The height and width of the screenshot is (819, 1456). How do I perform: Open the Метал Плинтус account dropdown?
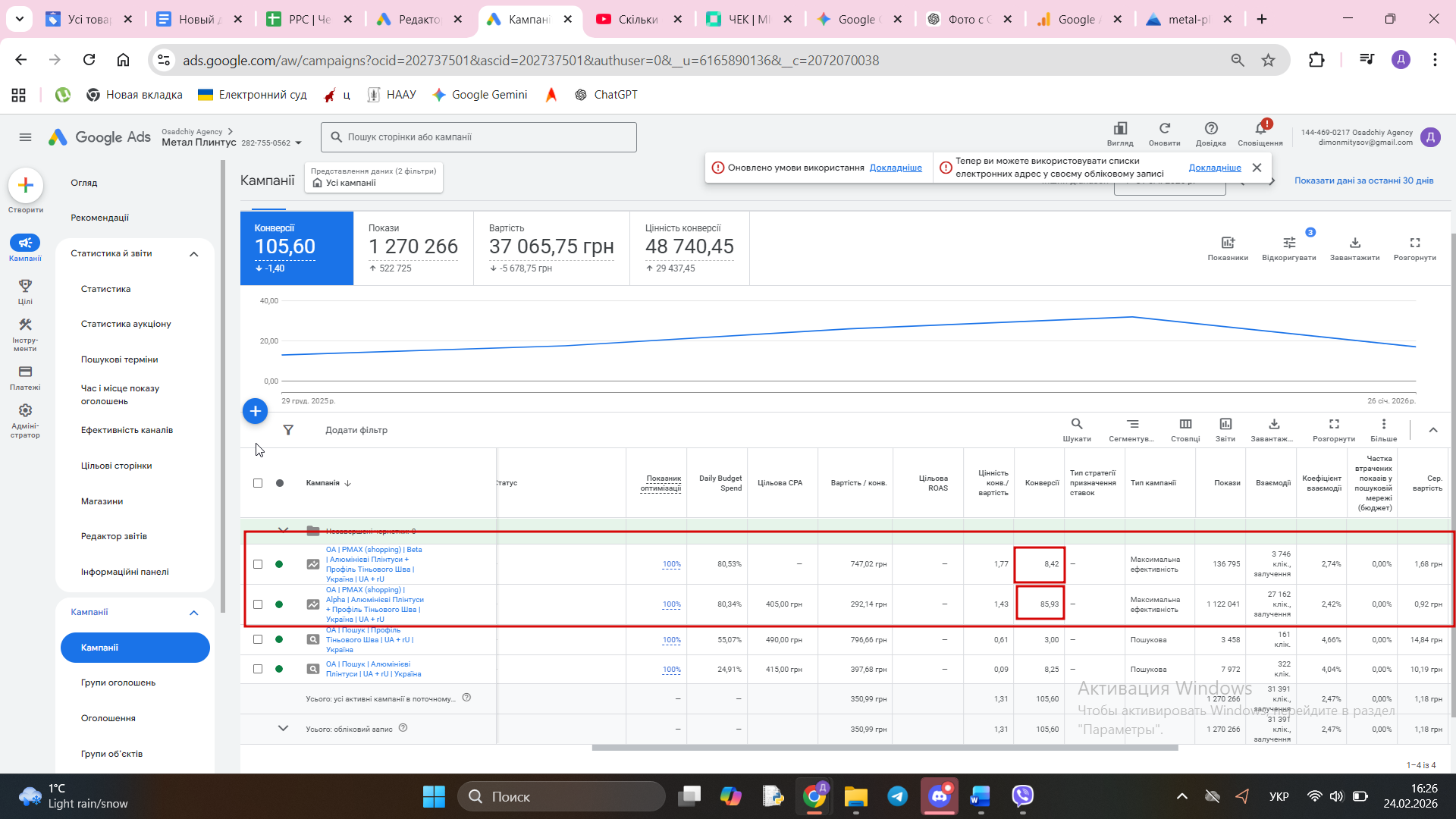[298, 143]
